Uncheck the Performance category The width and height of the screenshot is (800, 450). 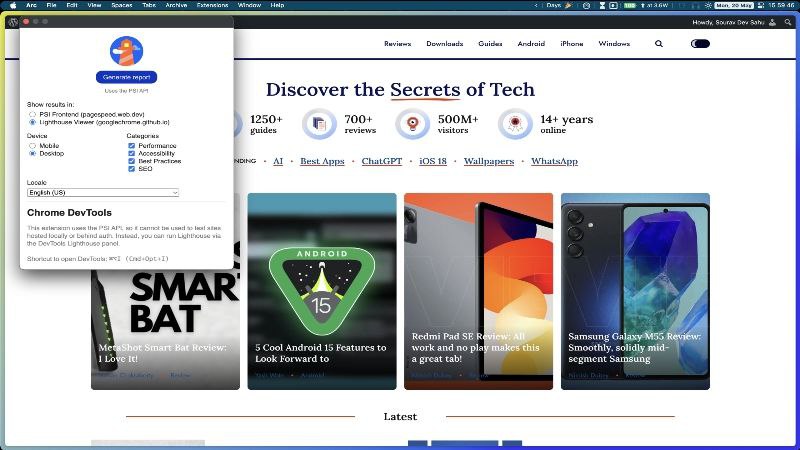132,146
